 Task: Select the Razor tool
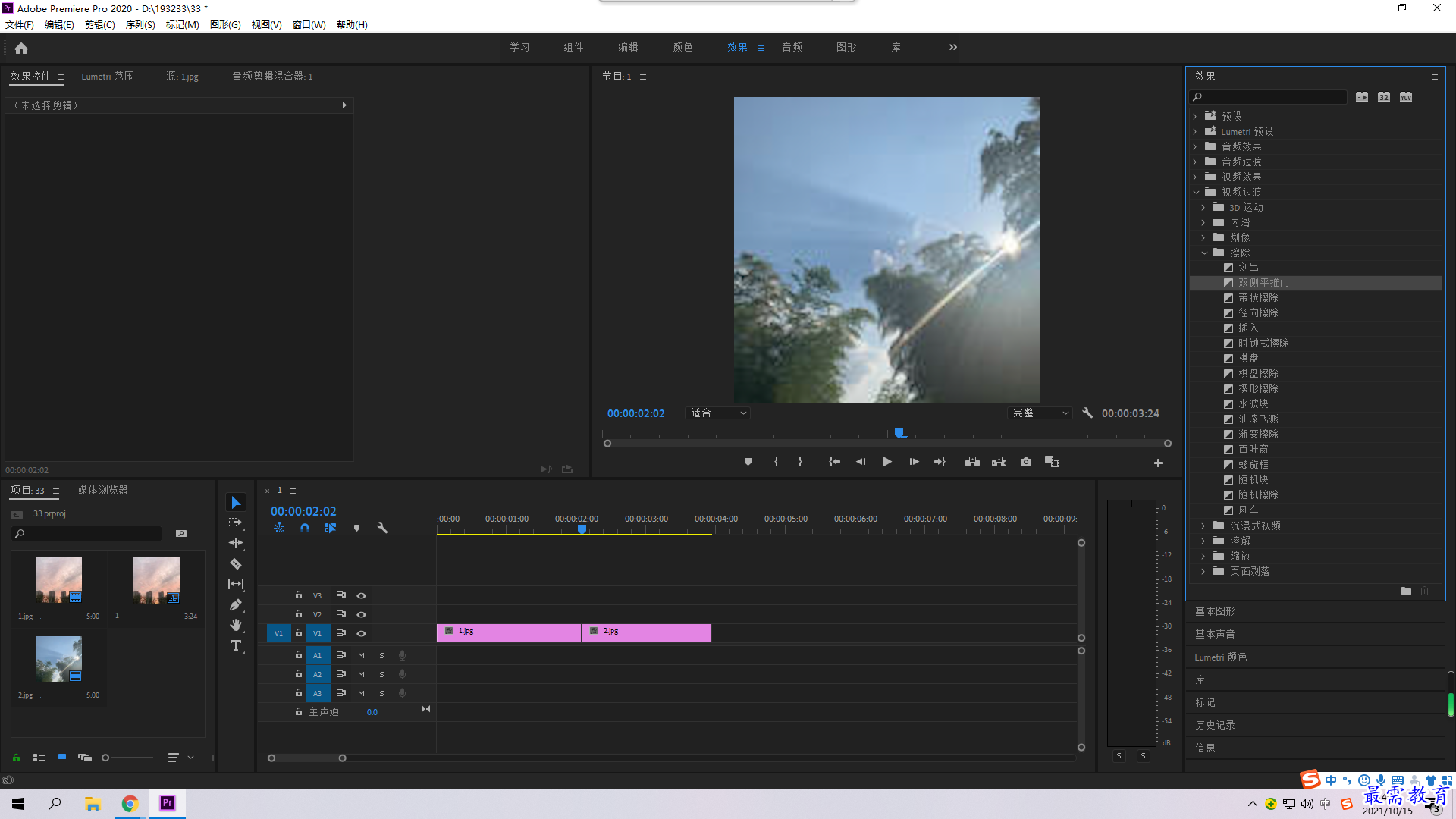[x=236, y=563]
